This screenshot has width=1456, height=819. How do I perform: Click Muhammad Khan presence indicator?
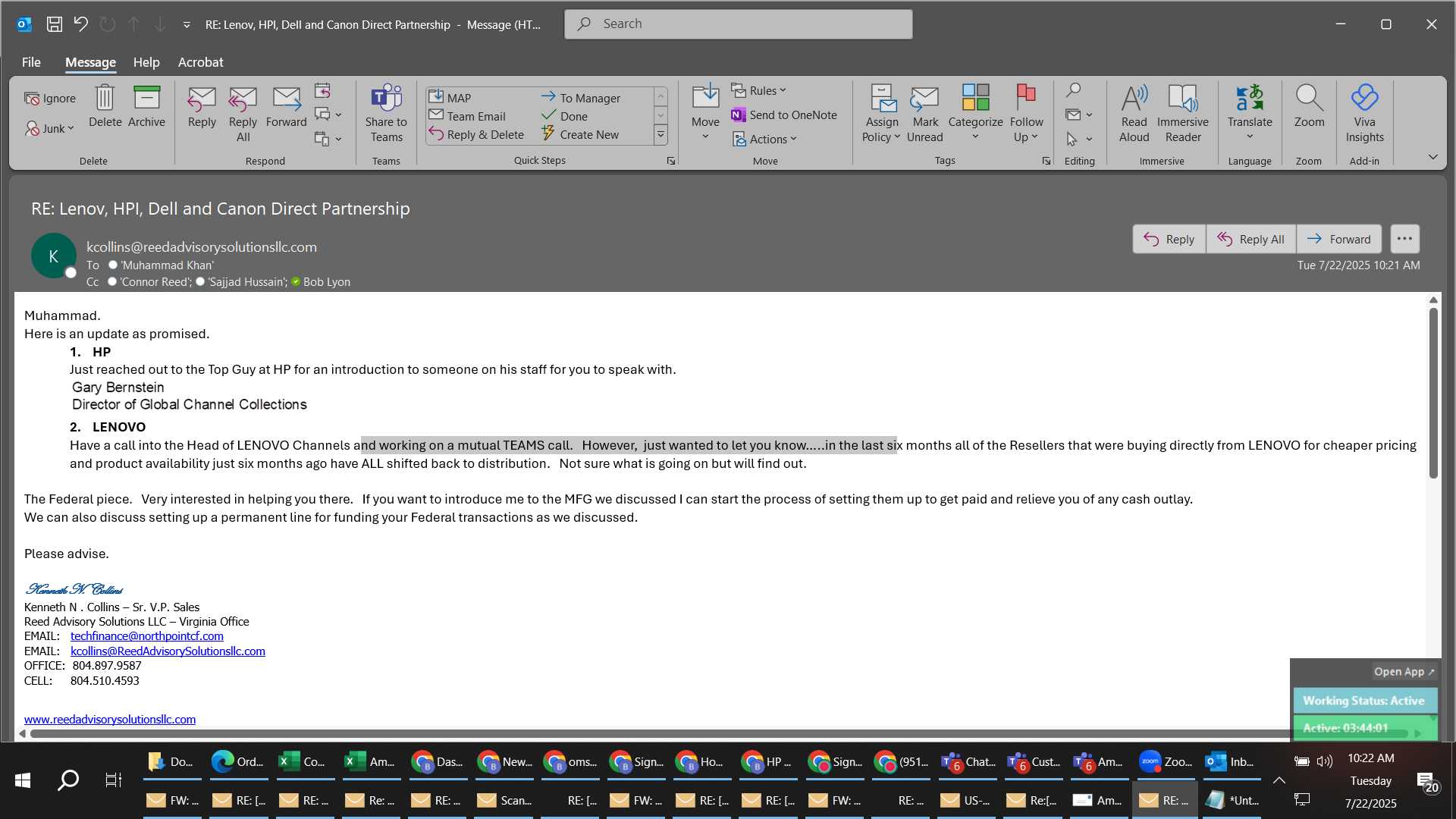click(113, 265)
